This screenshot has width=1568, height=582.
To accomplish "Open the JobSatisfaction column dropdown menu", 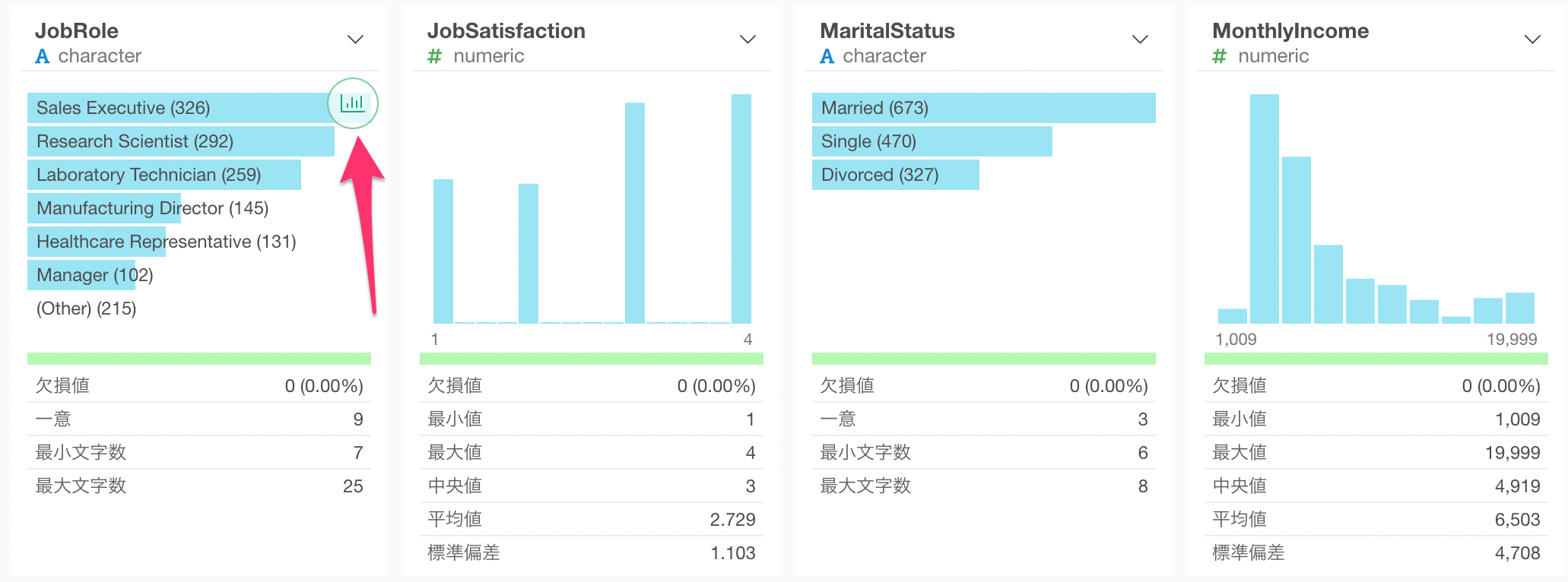I will click(x=747, y=40).
